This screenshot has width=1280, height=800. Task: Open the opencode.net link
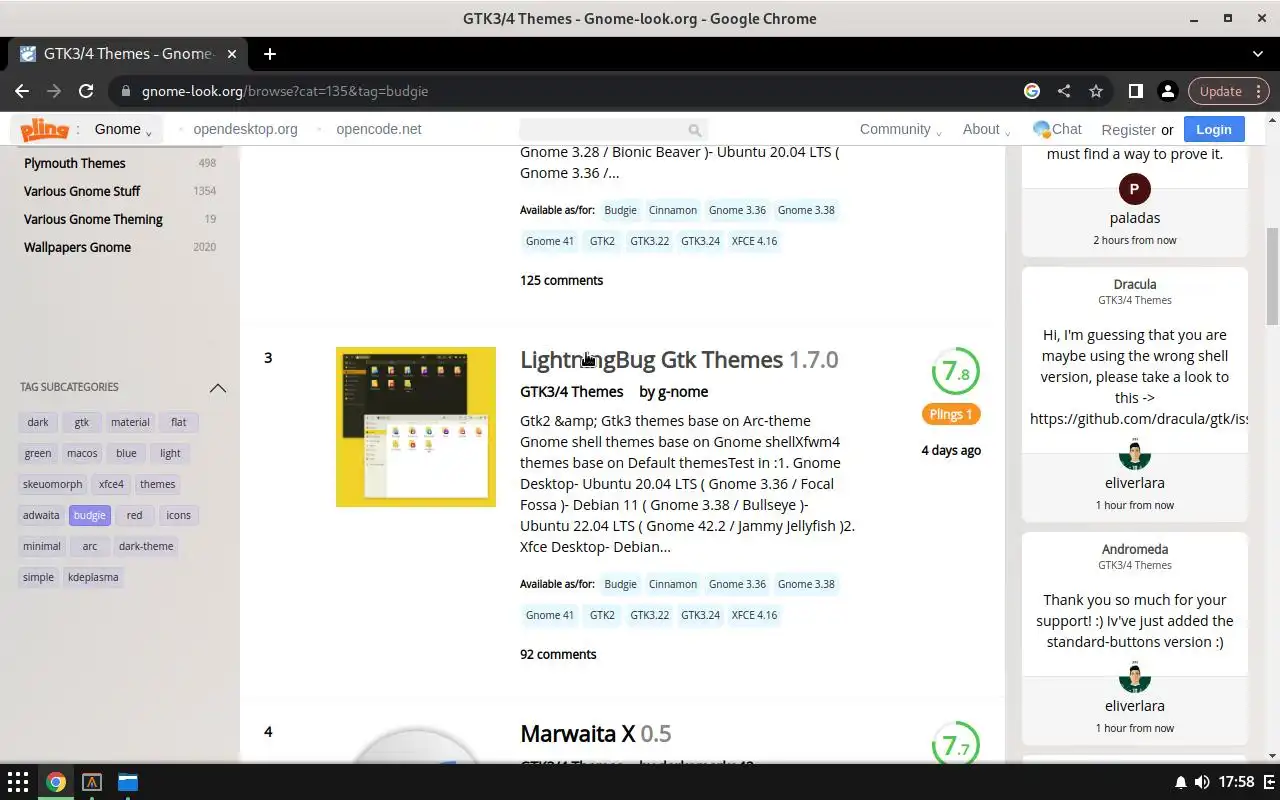point(378,129)
